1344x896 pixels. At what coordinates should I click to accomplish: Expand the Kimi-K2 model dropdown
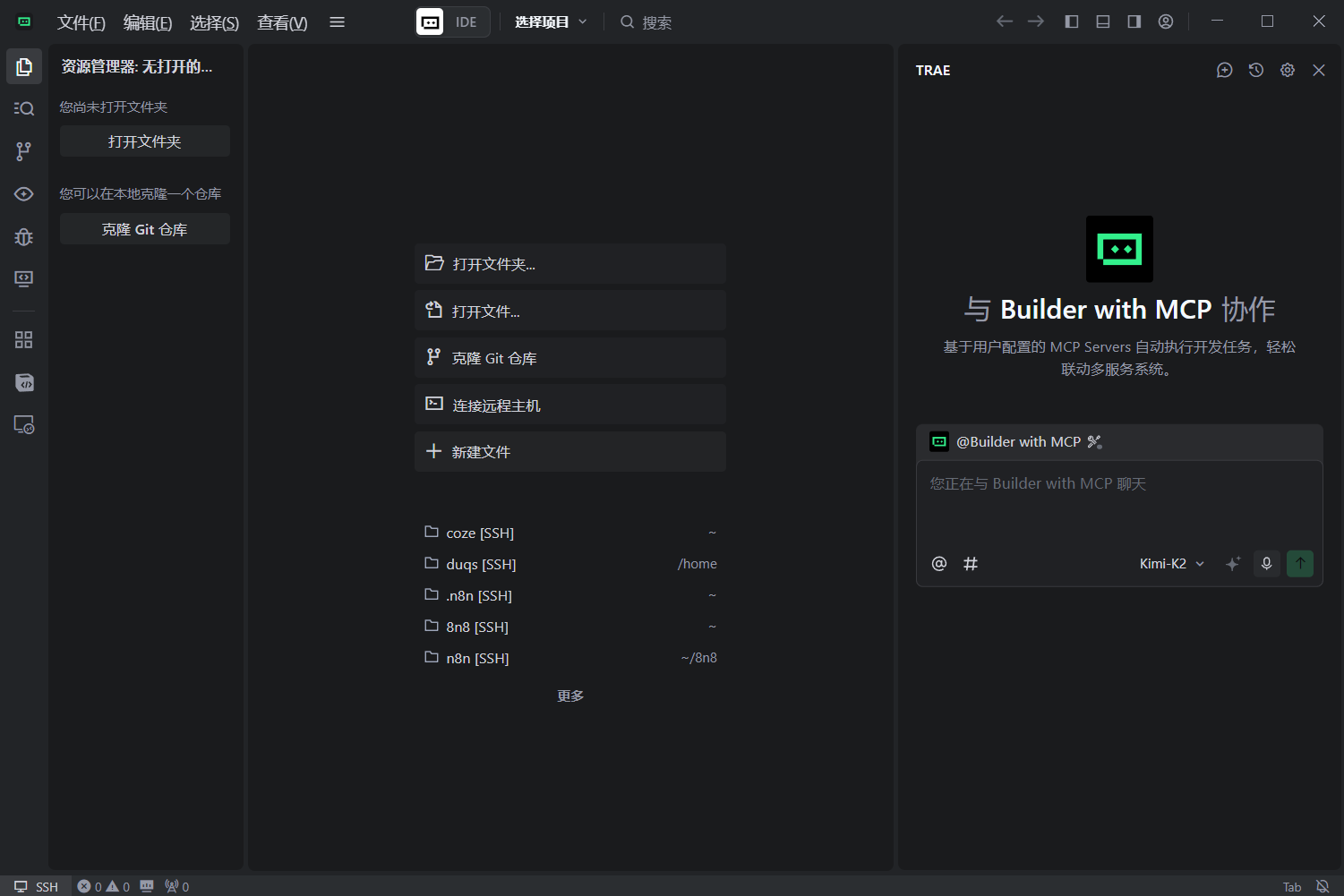[1172, 563]
